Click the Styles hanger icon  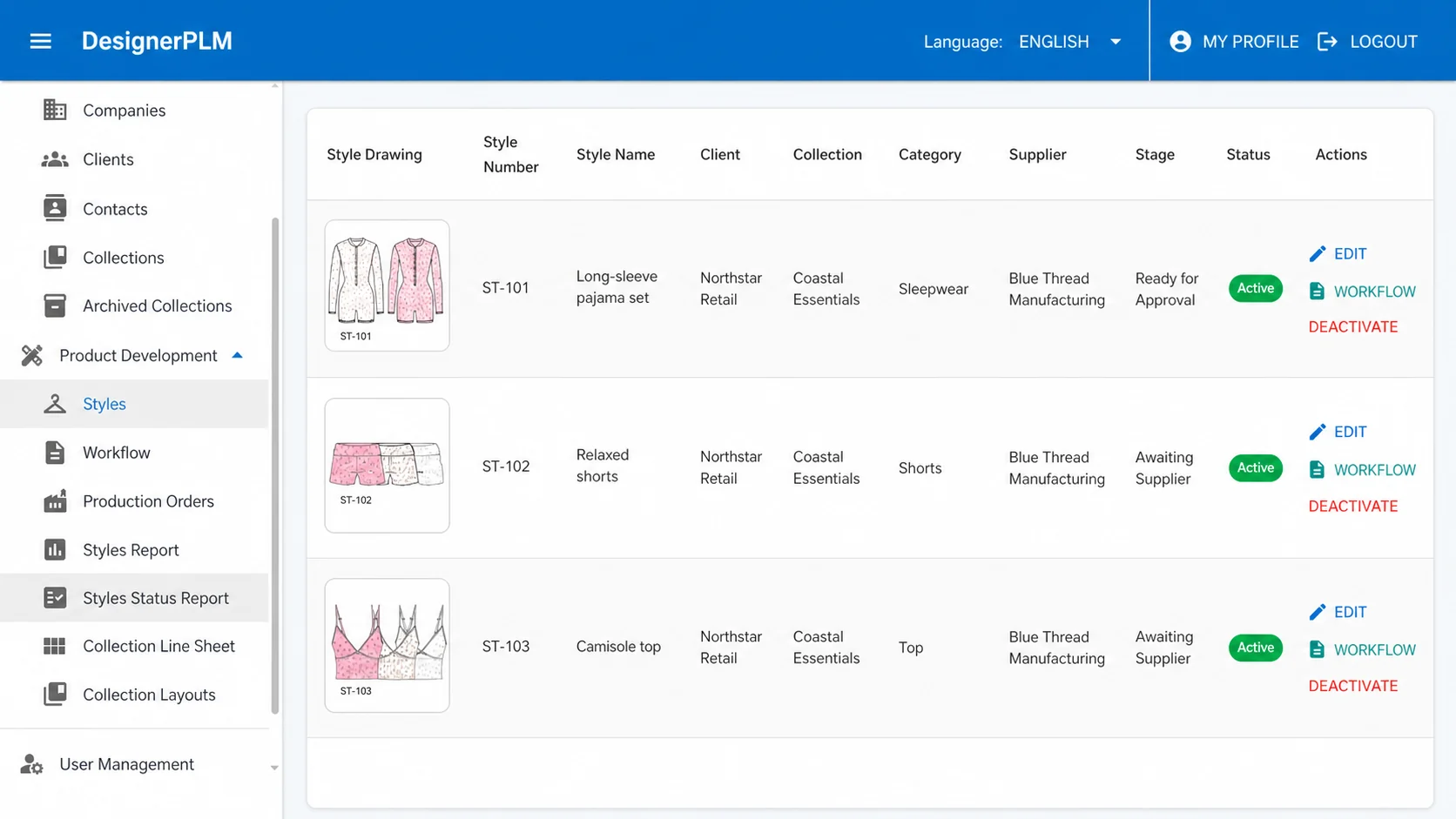(55, 404)
